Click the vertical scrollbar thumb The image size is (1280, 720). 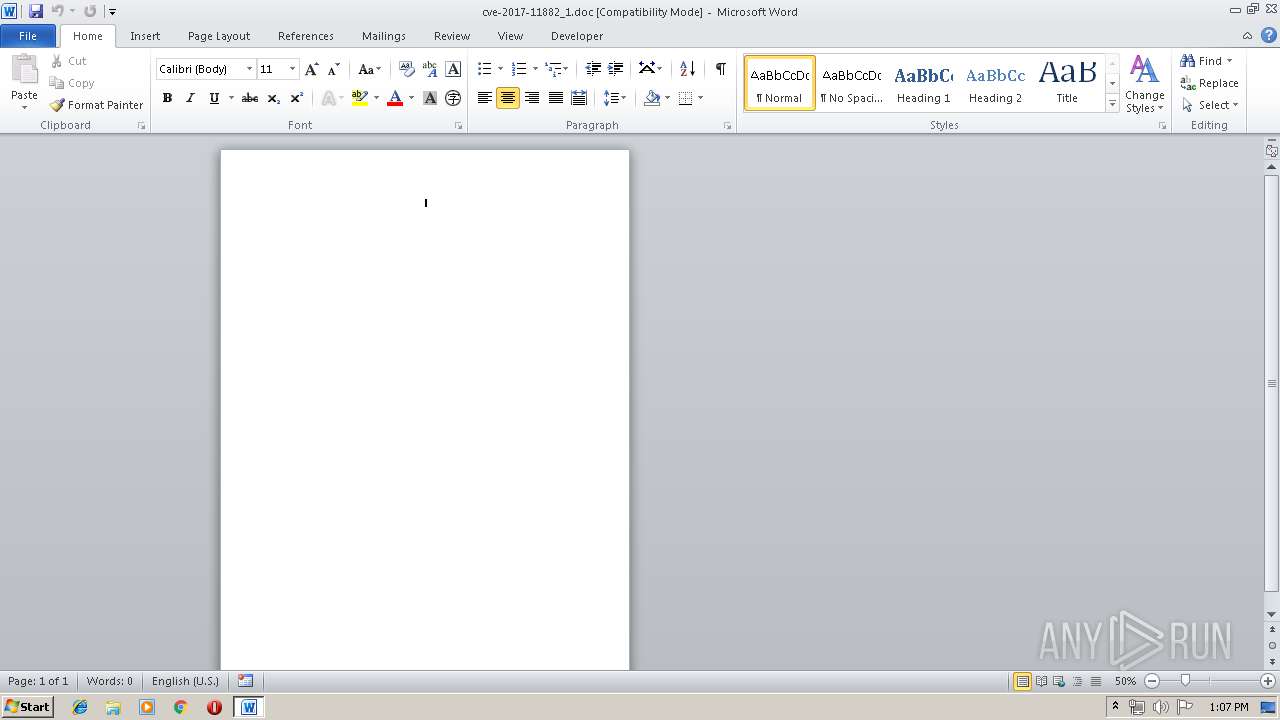[x=1272, y=382]
